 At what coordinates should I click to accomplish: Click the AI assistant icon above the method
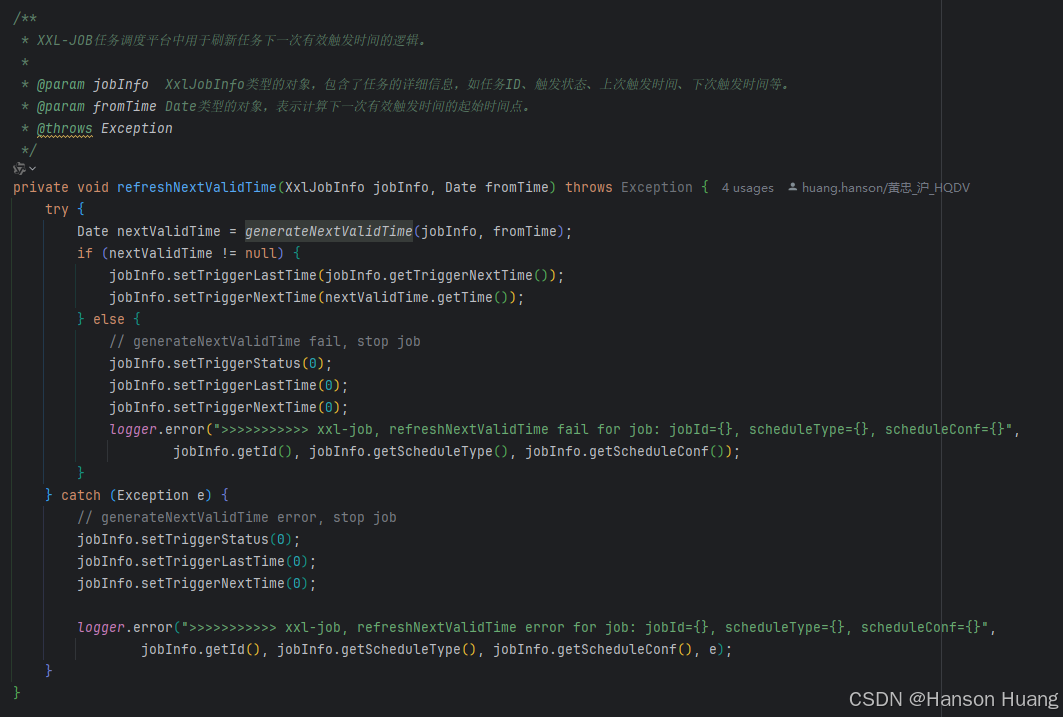pos(19,168)
